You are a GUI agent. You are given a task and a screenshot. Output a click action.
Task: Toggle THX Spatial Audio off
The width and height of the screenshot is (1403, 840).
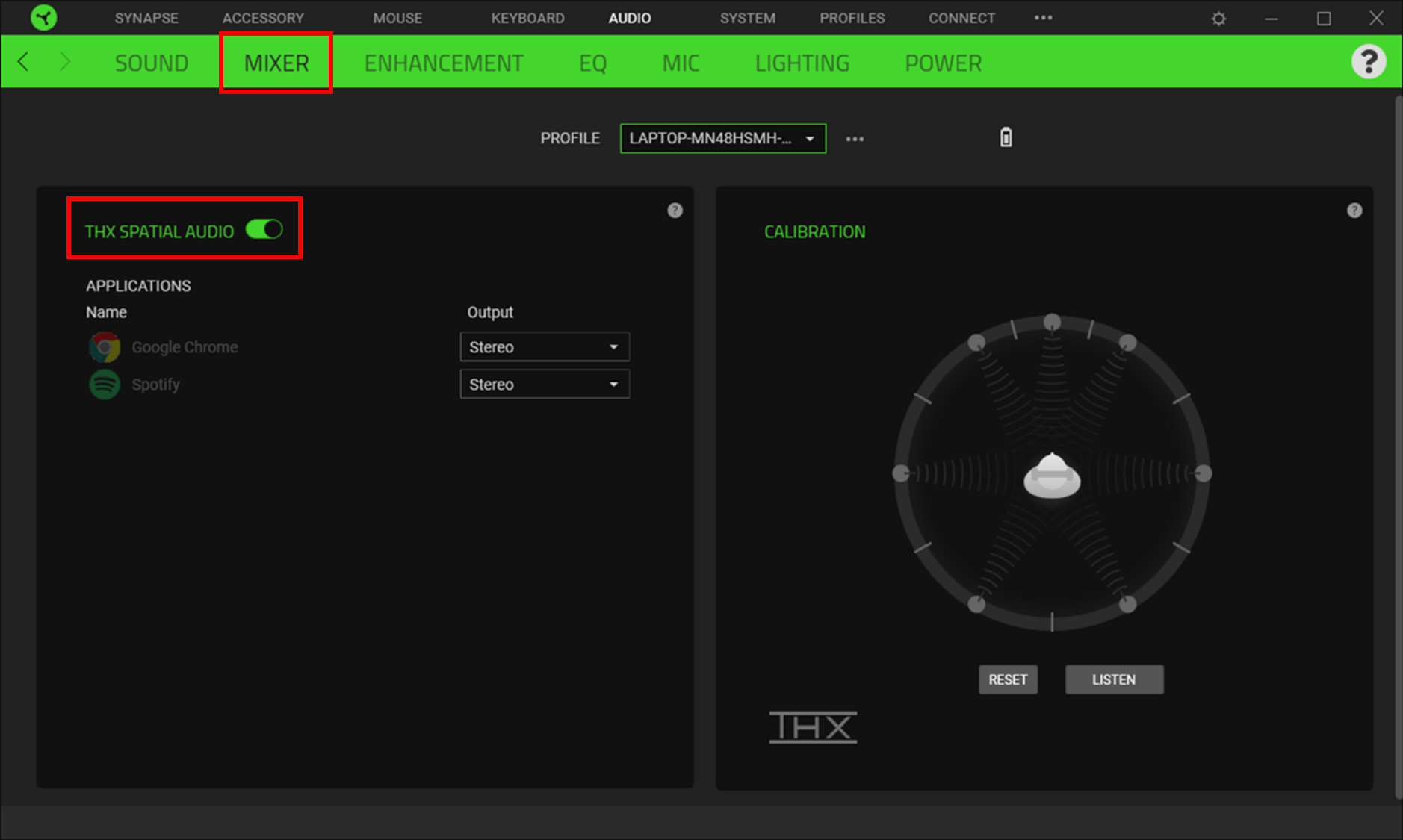(x=265, y=229)
